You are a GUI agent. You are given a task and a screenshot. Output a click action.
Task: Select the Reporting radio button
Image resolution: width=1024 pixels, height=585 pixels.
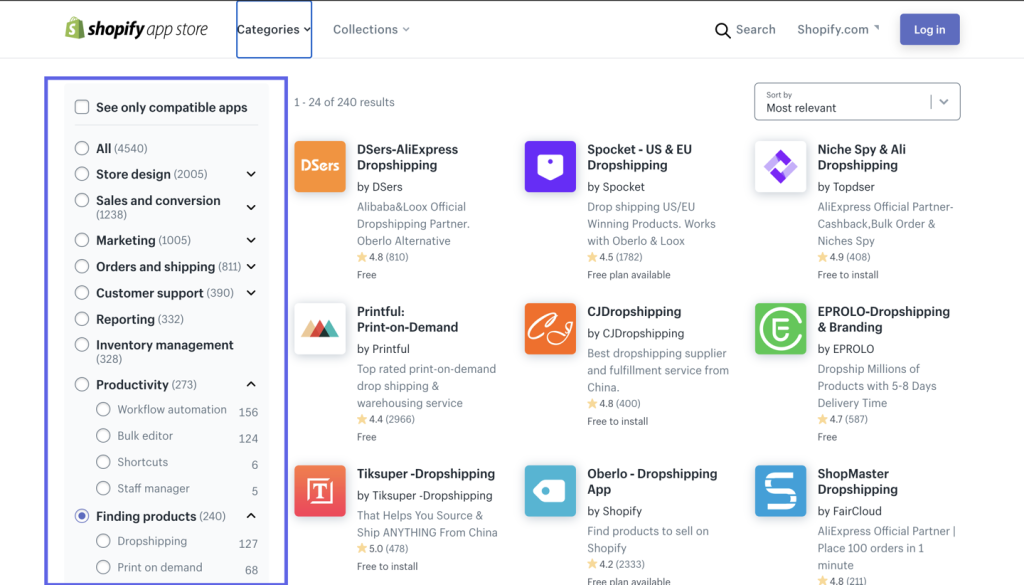tap(82, 319)
